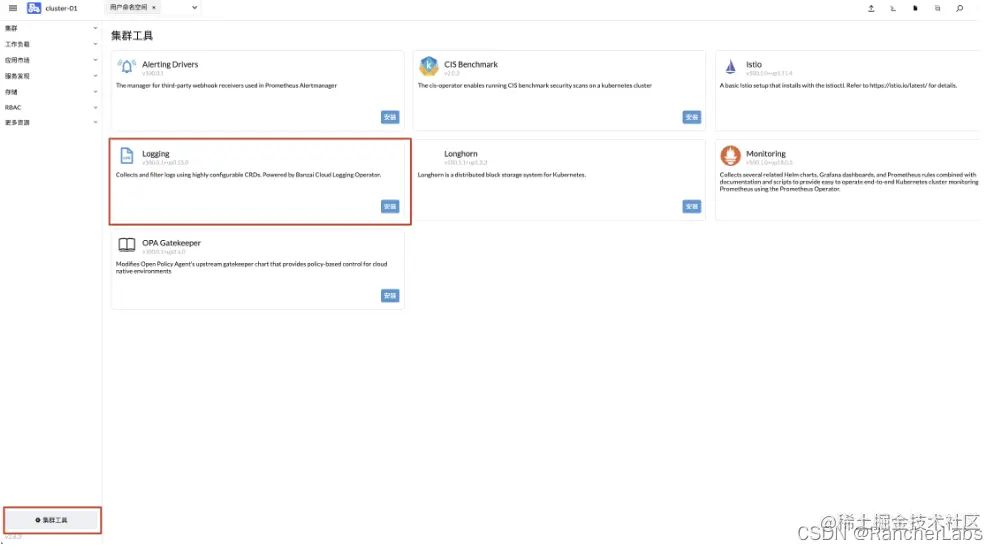This screenshot has width=998, height=550.
Task: Expand the RBAC sidebar section chevron
Action: [95, 108]
